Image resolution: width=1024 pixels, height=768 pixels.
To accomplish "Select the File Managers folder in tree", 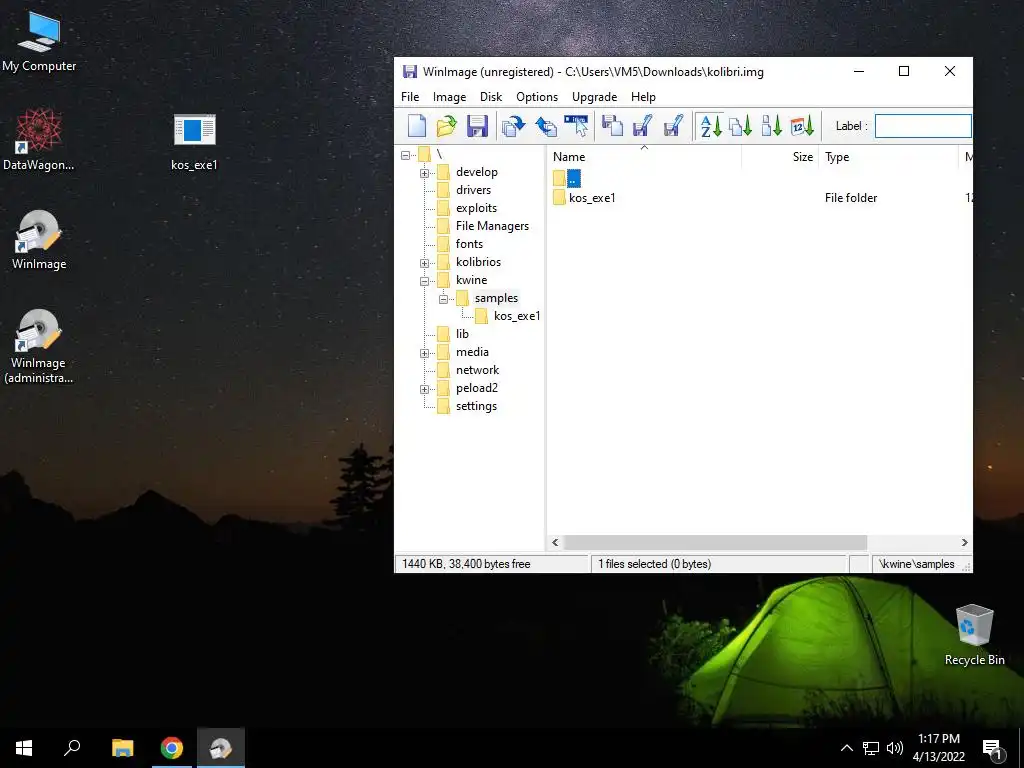I will (492, 226).
